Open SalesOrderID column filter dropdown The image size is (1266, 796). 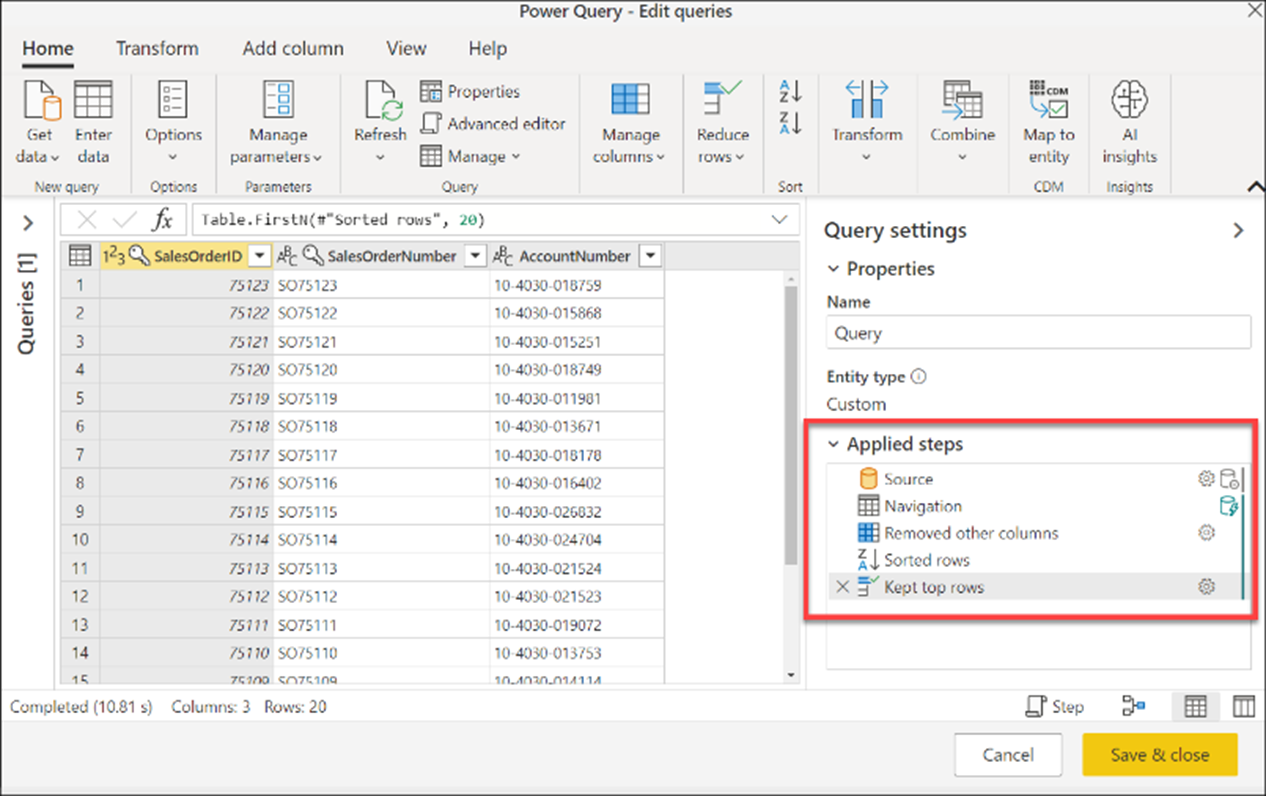[x=260, y=257]
